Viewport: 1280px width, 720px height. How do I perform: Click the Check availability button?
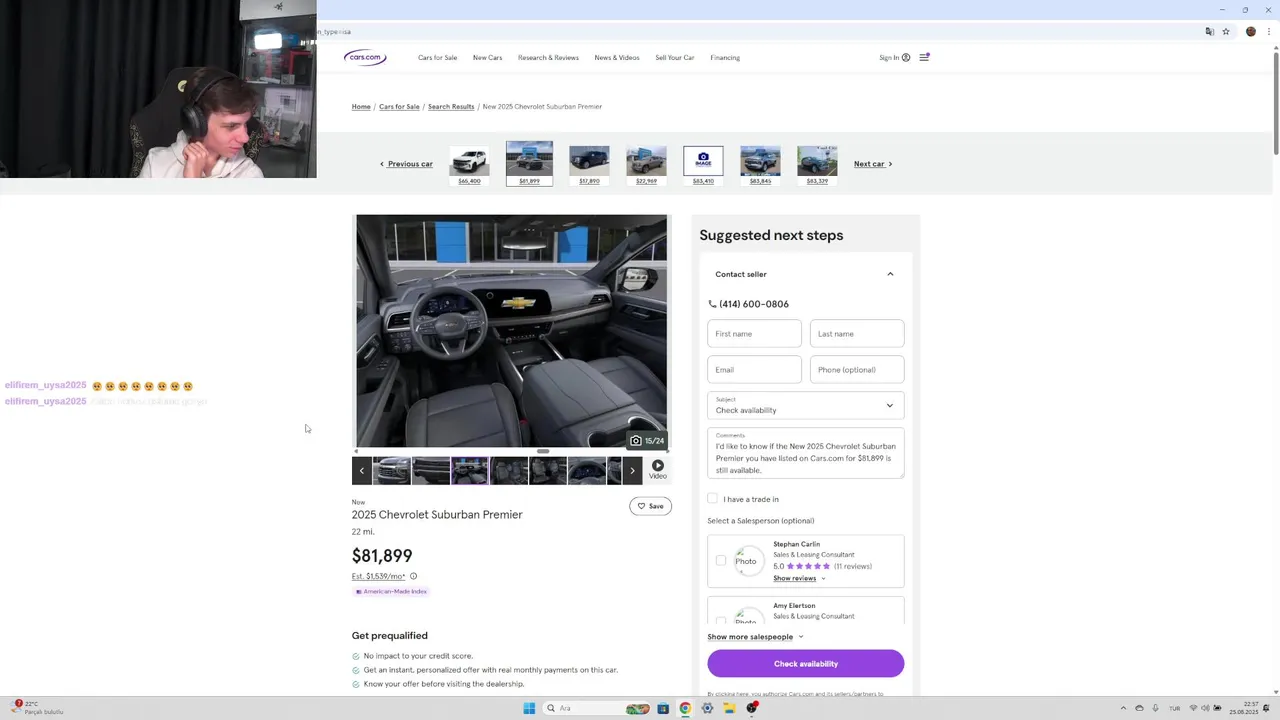806,664
